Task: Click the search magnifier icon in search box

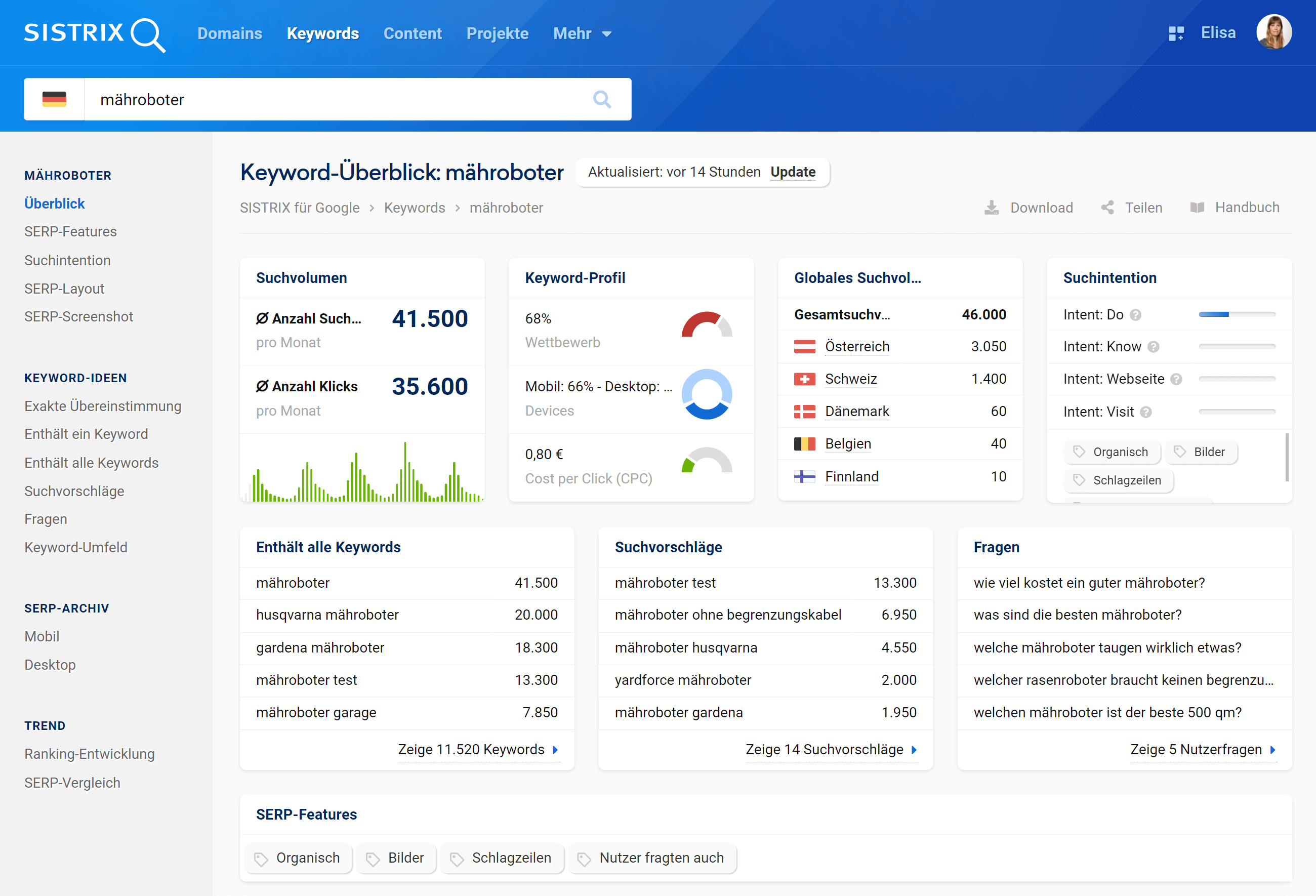Action: pyautogui.click(x=601, y=100)
